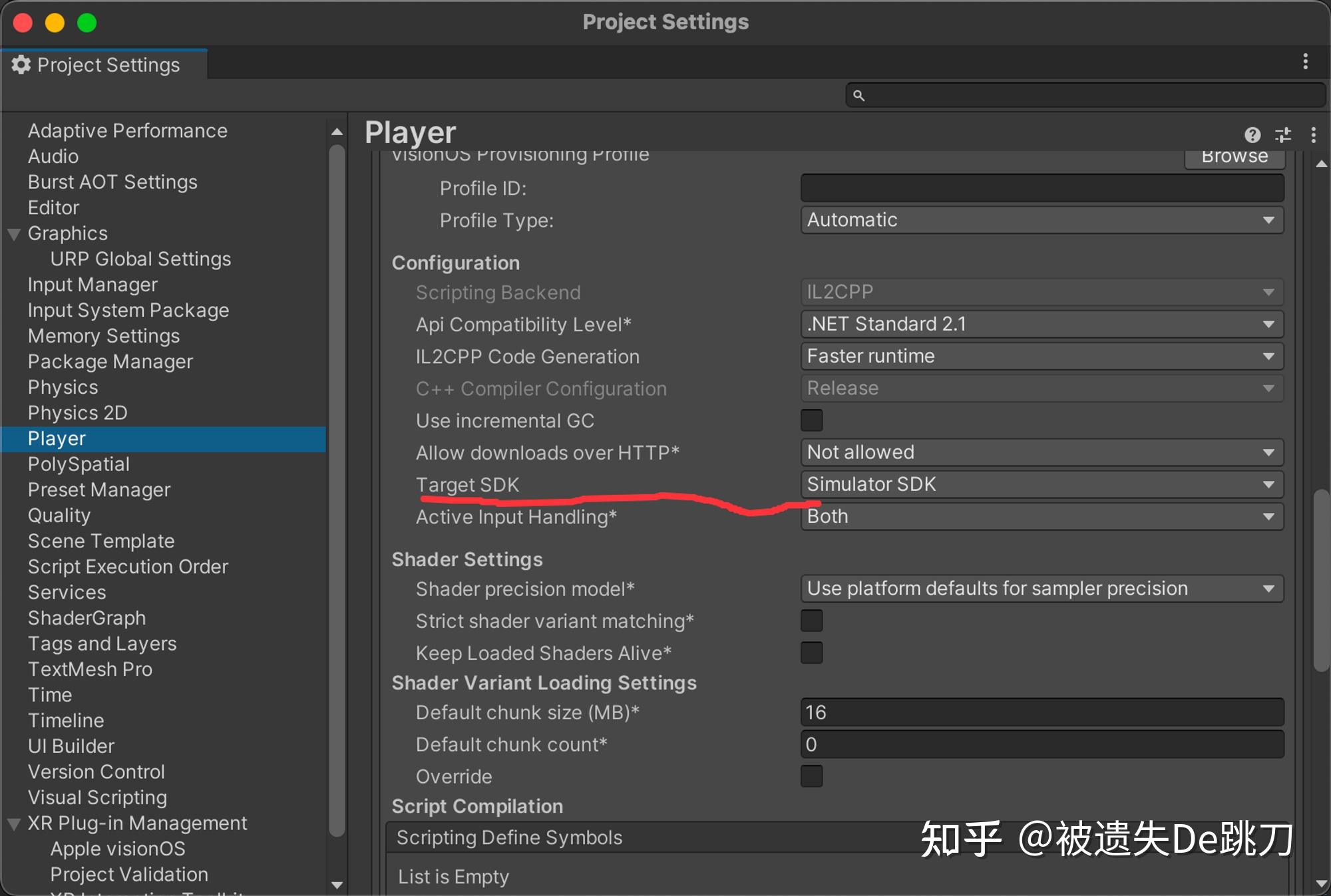1331x896 pixels.
Task: Change the Api Compatibility Level dropdown
Action: tap(1041, 324)
